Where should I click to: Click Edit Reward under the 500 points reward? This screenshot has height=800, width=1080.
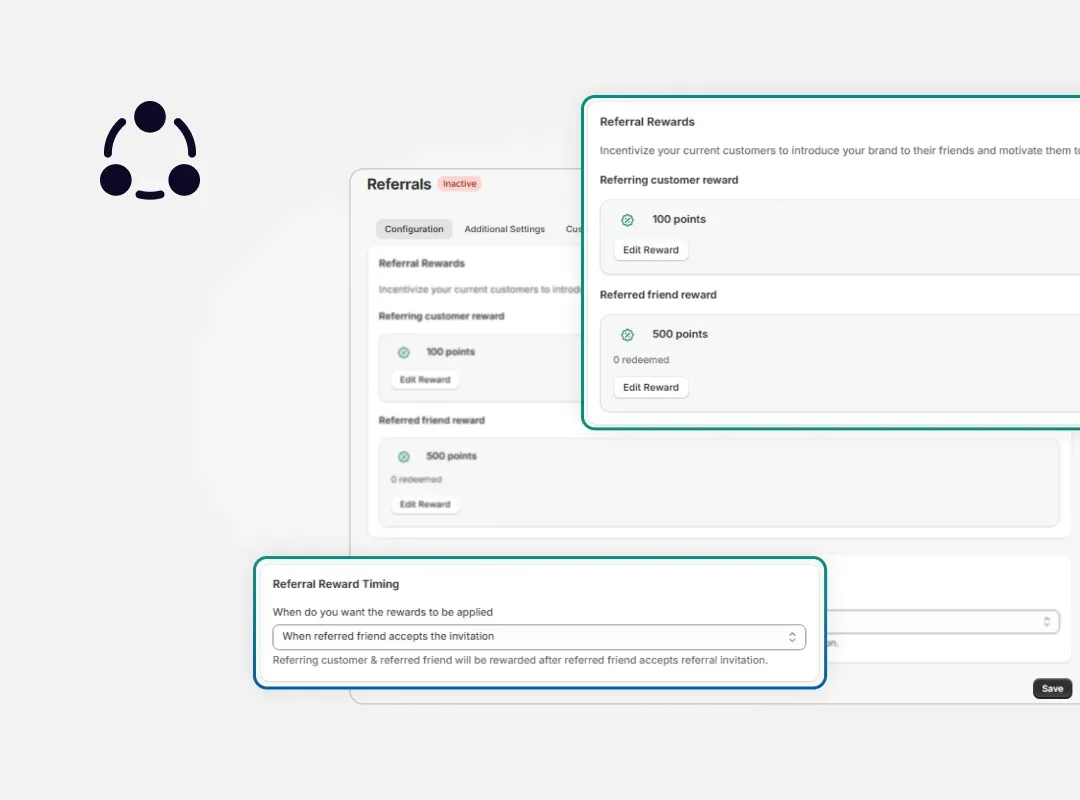[x=650, y=387]
